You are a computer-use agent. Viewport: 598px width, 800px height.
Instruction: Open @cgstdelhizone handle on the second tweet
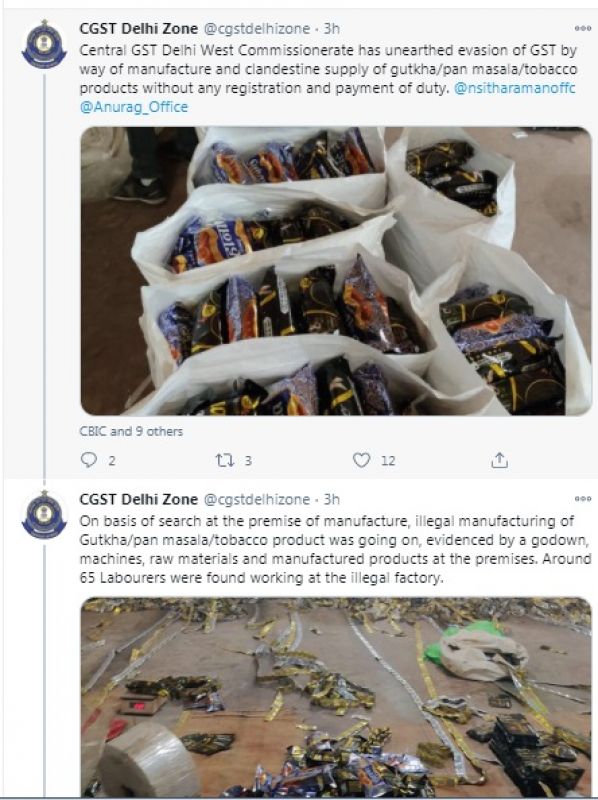pyautogui.click(x=257, y=499)
